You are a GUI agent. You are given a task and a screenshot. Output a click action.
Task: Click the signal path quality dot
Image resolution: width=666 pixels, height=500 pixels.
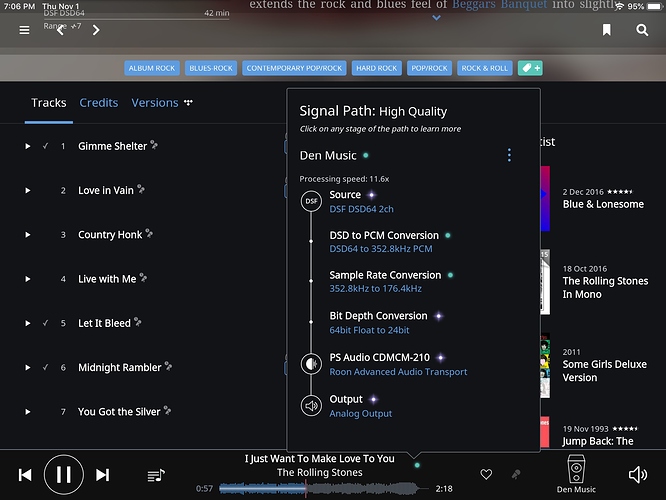[417, 465]
